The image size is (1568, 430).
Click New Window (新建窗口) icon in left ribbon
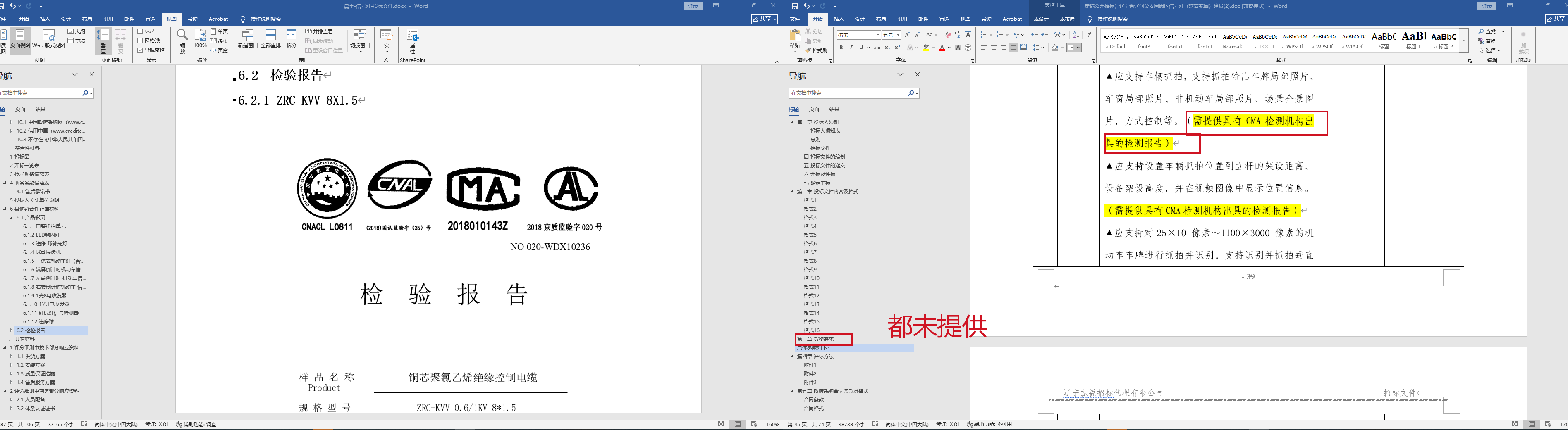(248, 38)
